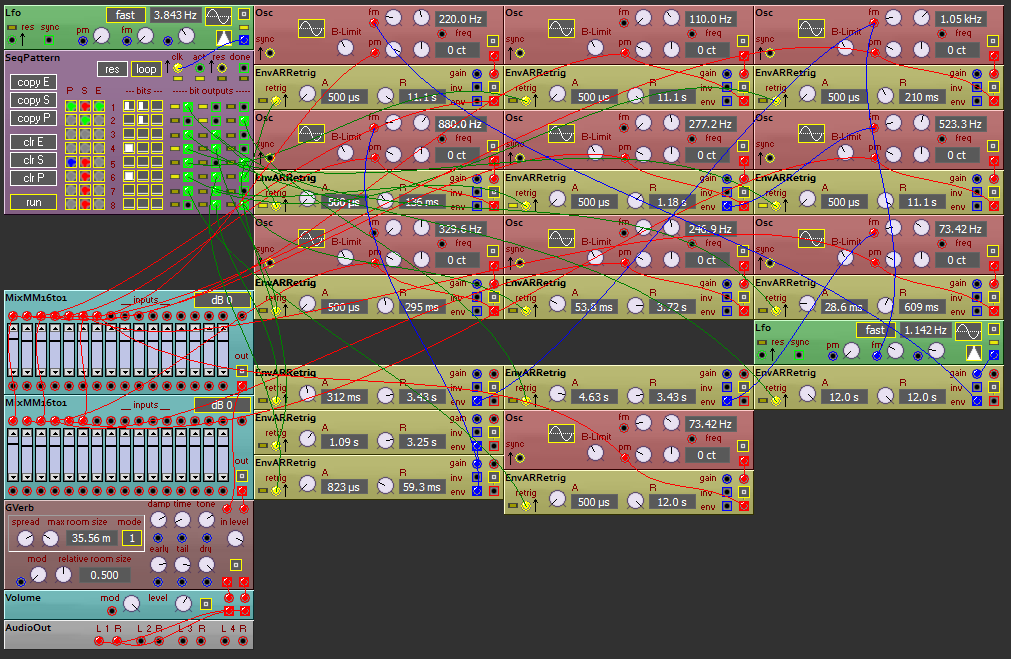
Task: Open the fast range selector of the 3.843 Hz Lfo
Action: [125, 15]
